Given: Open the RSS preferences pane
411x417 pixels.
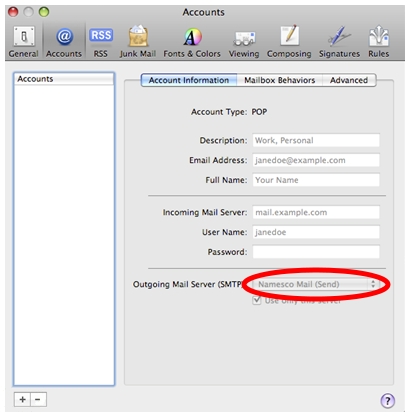Looking at the screenshot, I should click(101, 42).
